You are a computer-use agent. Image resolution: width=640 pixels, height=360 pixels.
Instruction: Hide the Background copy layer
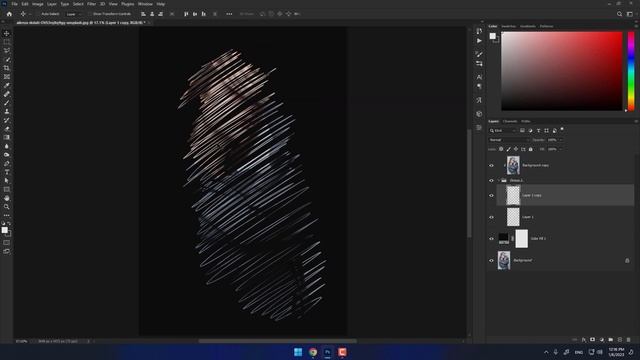pos(491,166)
